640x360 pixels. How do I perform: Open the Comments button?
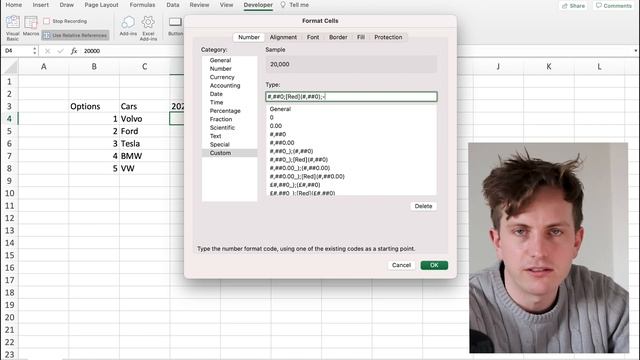(x=613, y=6)
